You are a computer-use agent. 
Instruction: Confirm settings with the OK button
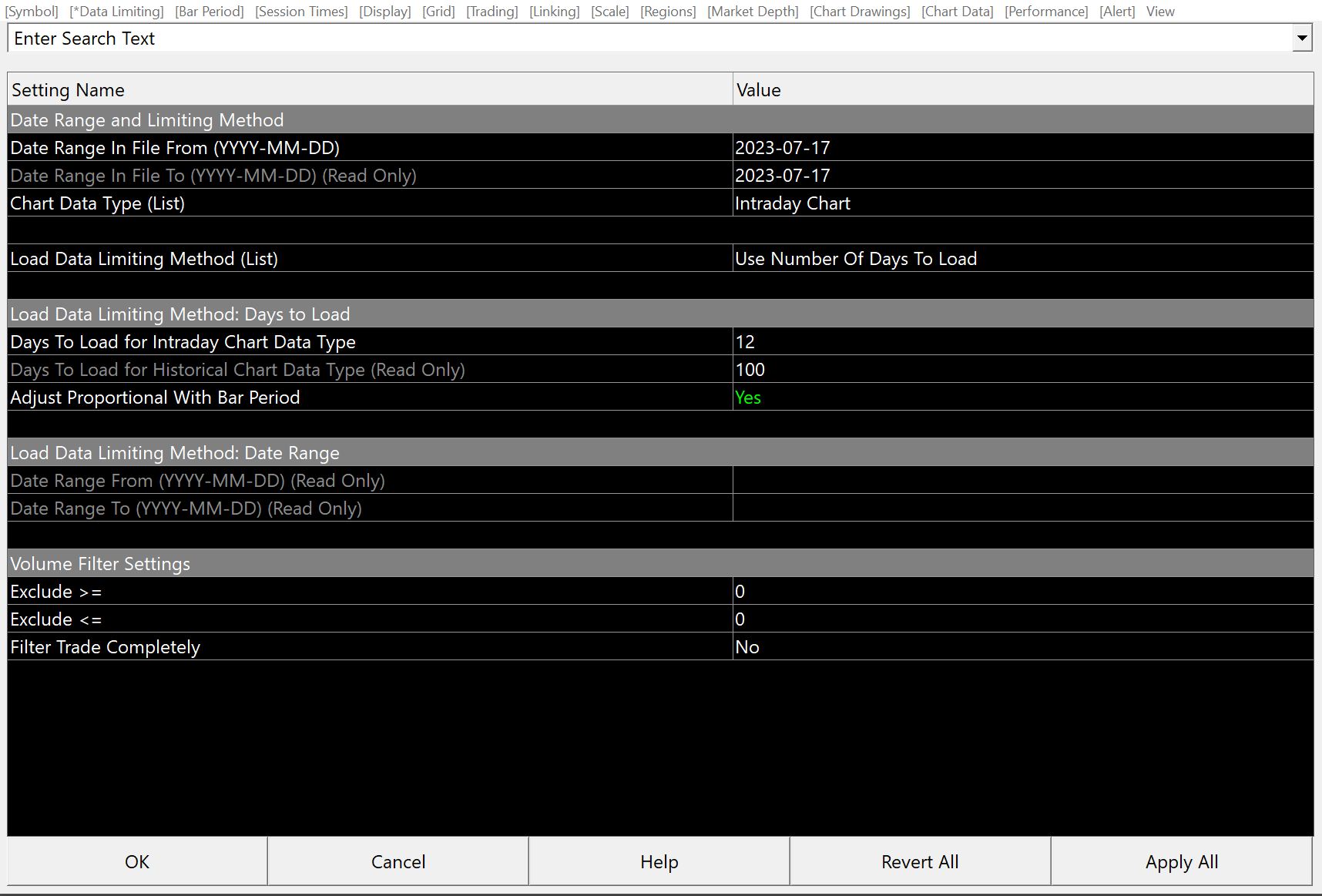[137, 861]
